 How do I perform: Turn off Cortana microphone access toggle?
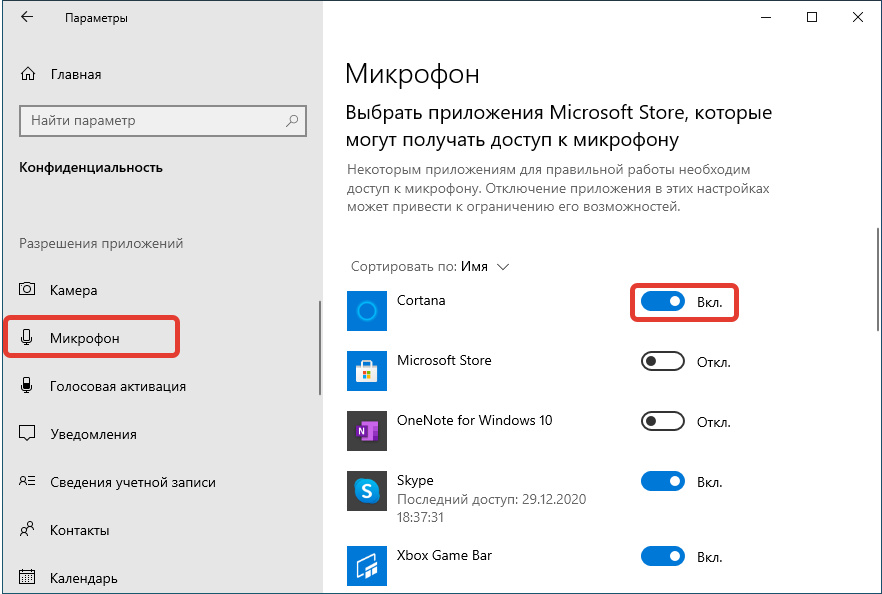click(662, 301)
